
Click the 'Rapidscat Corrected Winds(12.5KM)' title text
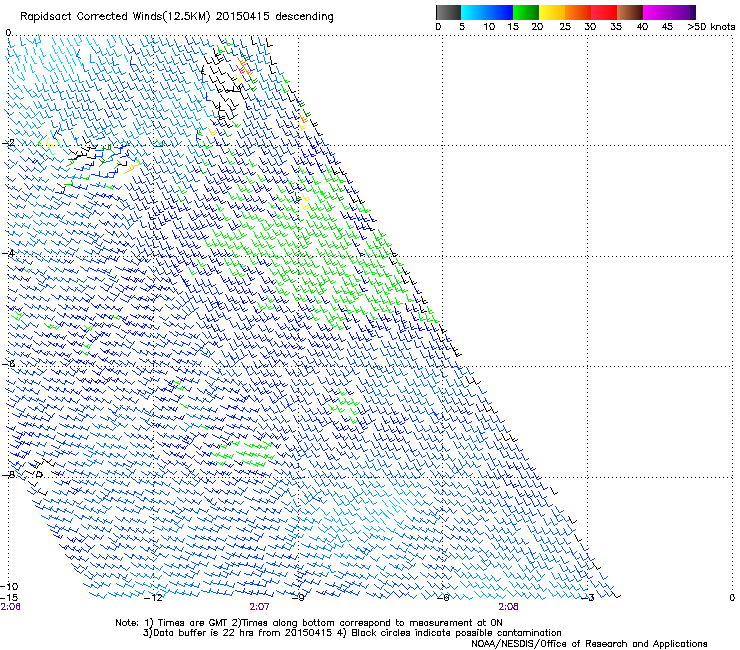(x=115, y=17)
